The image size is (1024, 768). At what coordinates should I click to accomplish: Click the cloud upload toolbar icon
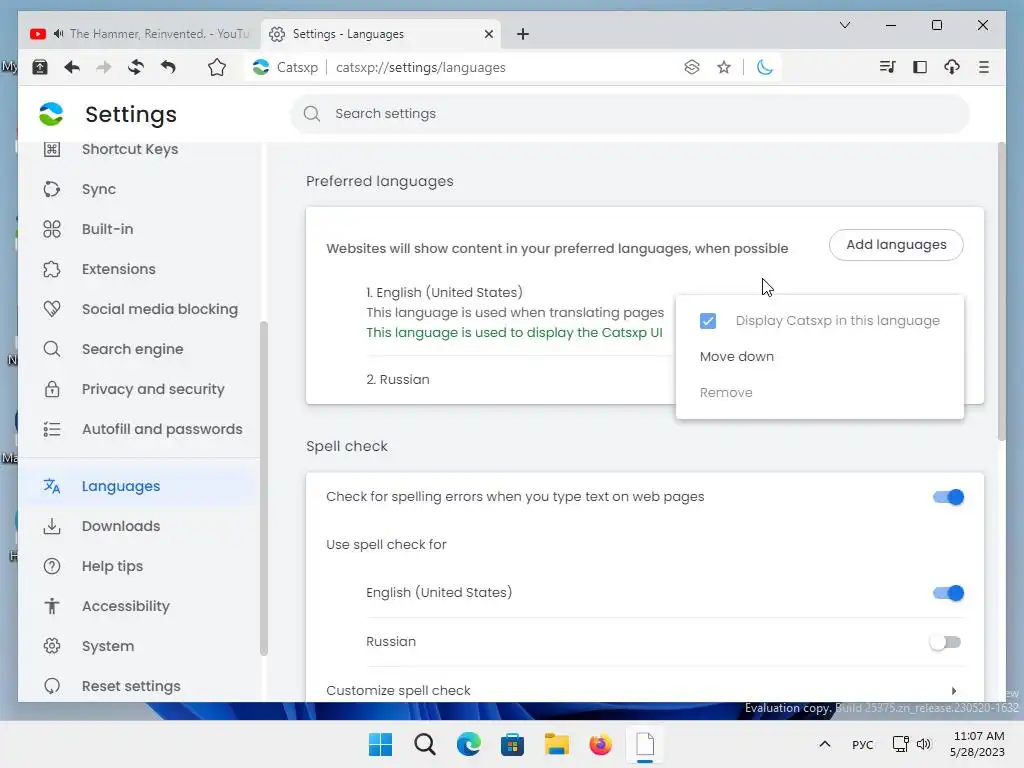(952, 67)
